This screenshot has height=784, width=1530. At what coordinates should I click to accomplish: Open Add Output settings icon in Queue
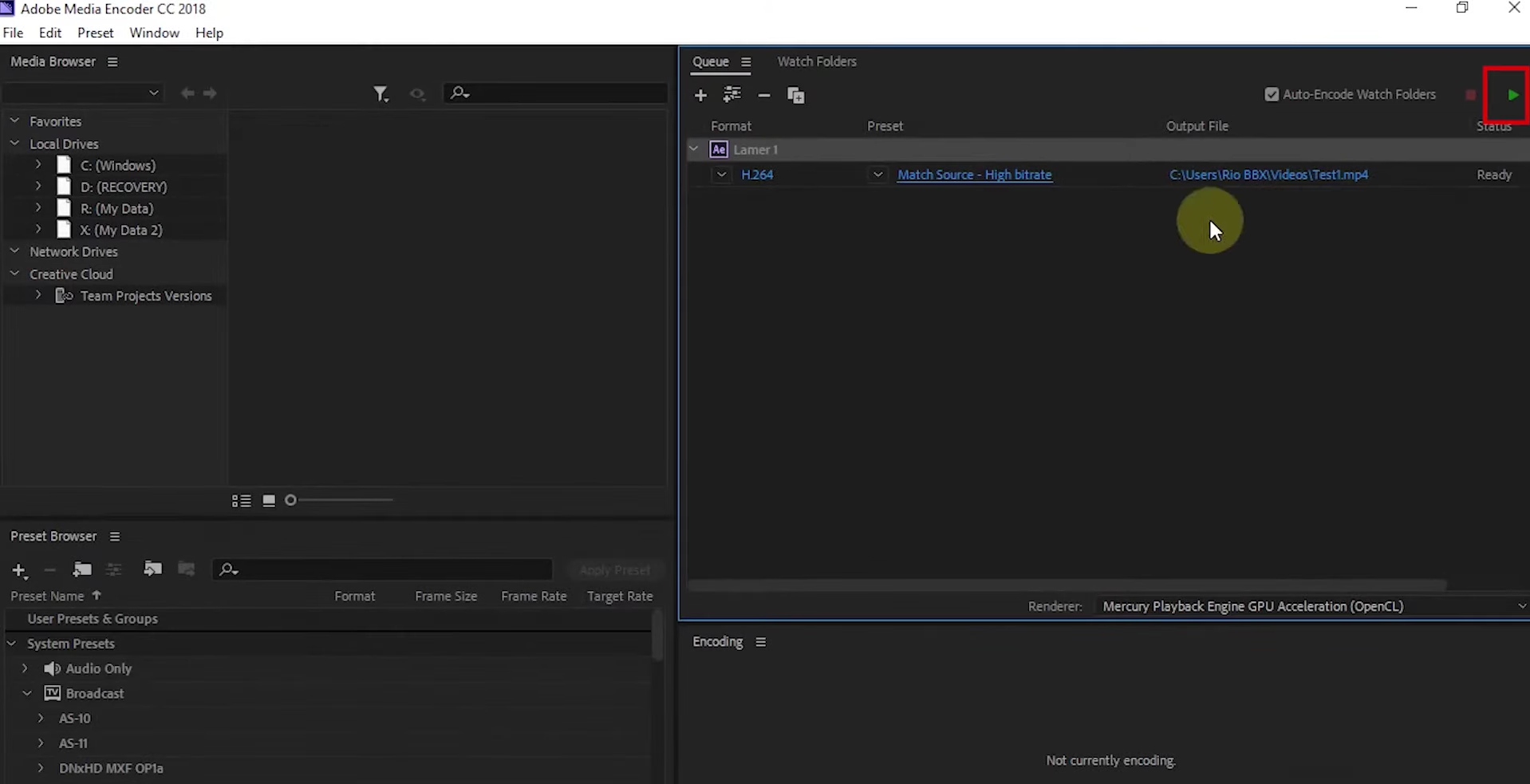[x=731, y=95]
